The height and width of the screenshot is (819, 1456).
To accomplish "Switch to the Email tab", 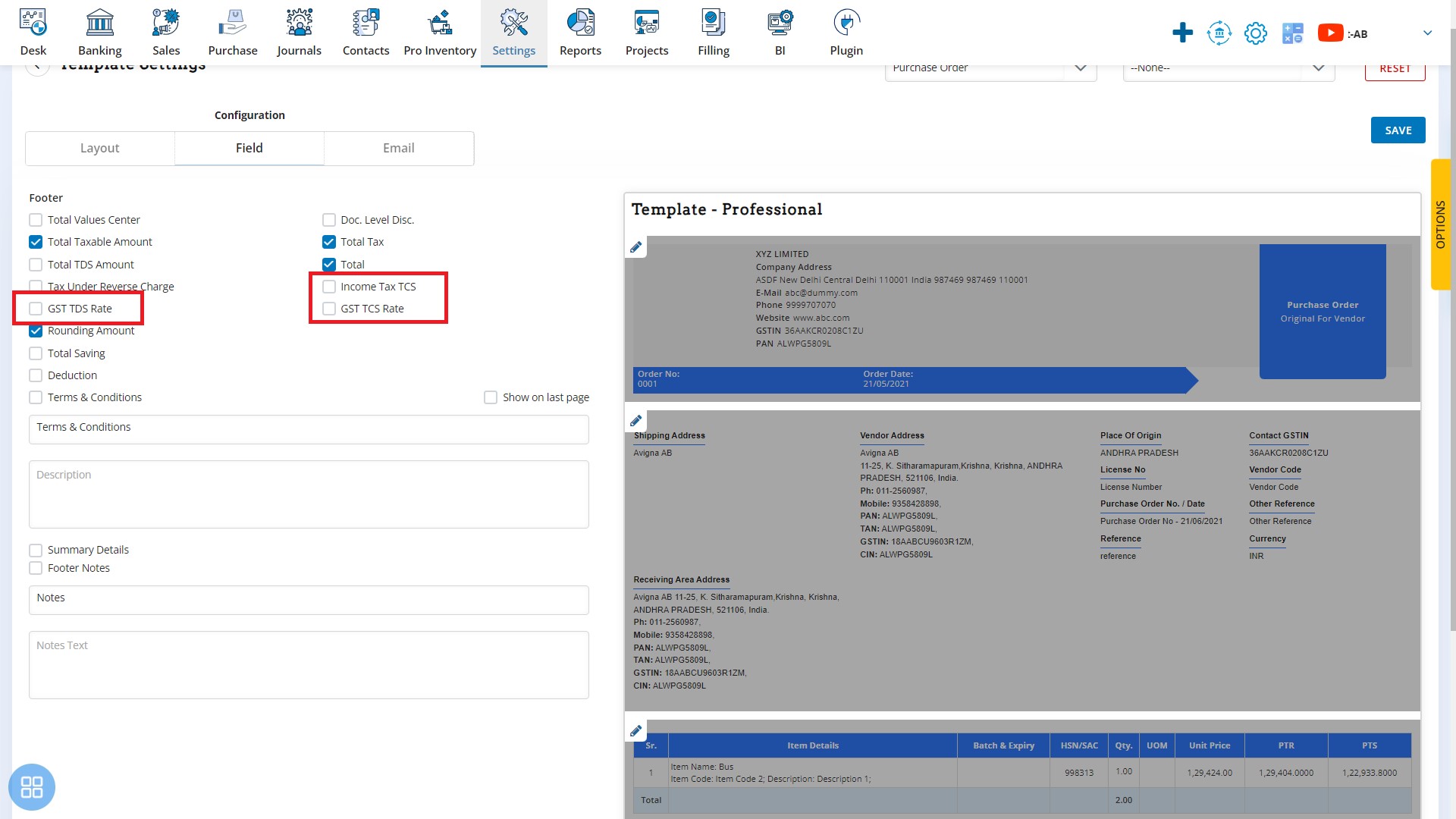I will point(399,148).
